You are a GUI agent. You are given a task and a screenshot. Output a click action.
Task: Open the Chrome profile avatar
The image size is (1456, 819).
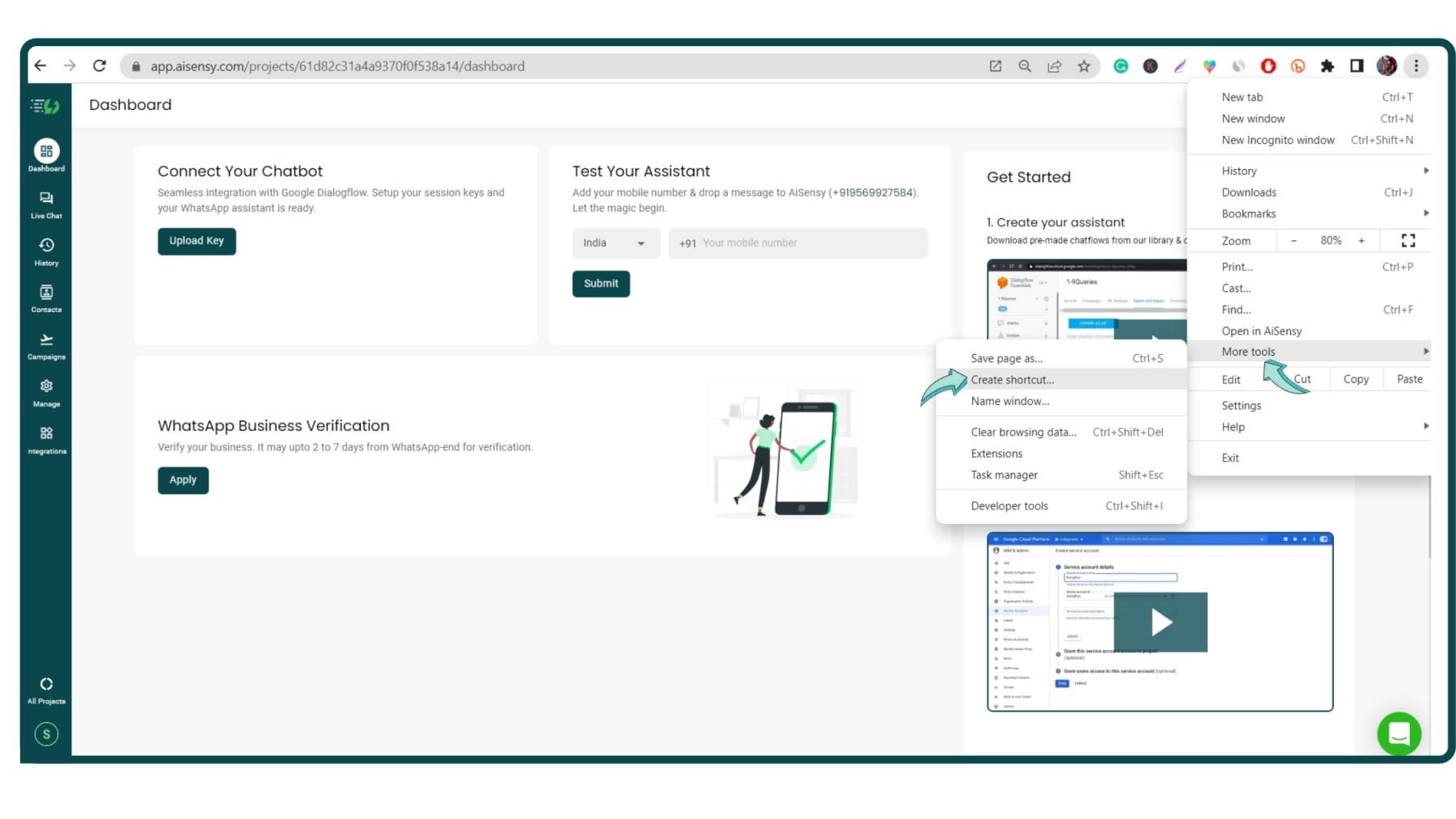click(1386, 66)
